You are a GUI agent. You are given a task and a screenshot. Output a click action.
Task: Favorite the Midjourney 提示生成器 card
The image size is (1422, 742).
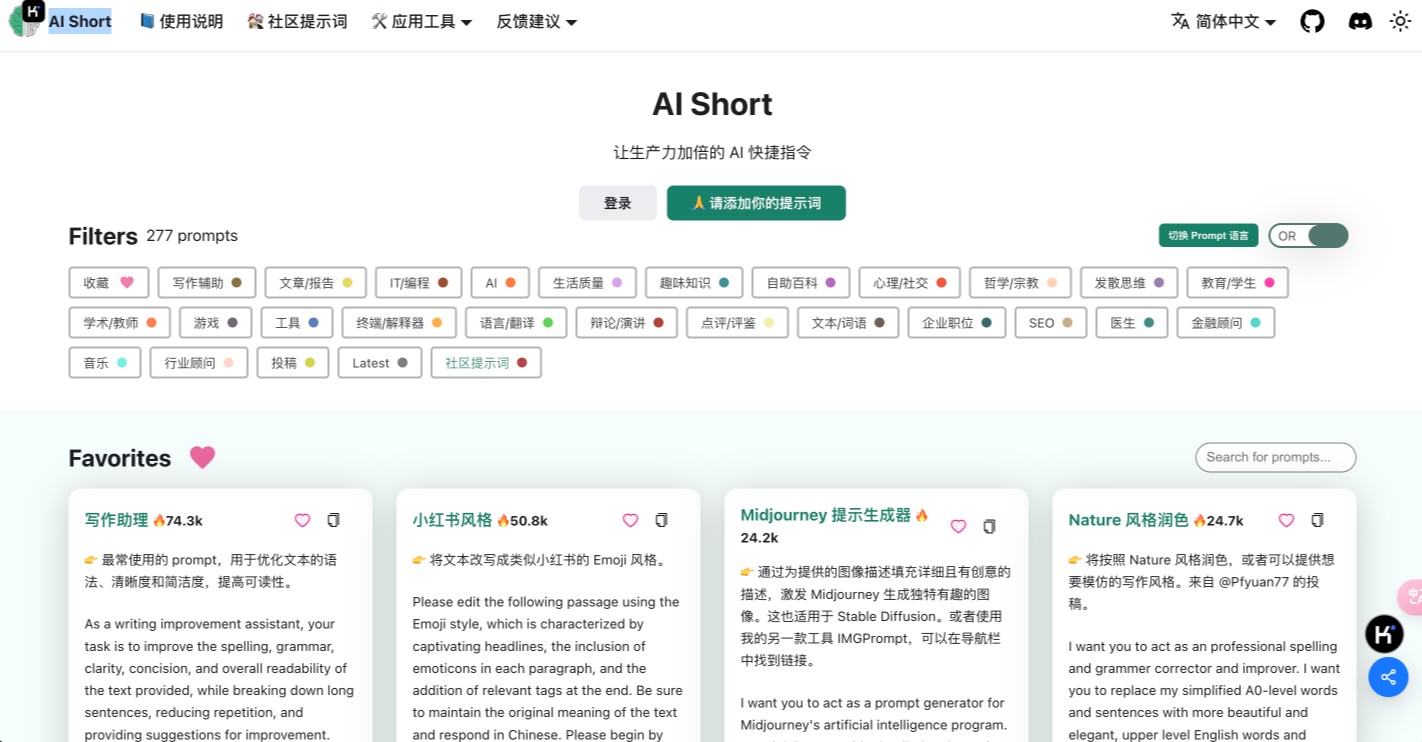958,526
